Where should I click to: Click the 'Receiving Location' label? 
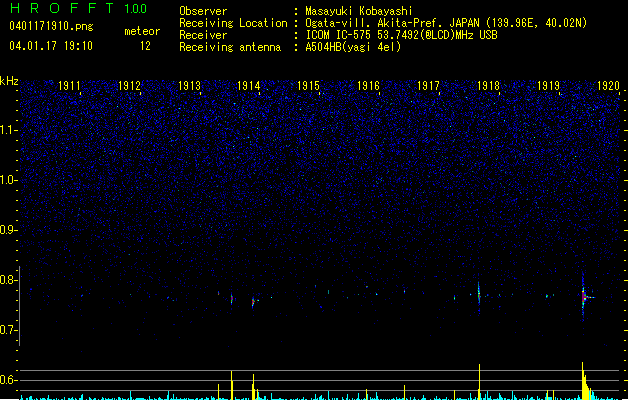(233, 23)
